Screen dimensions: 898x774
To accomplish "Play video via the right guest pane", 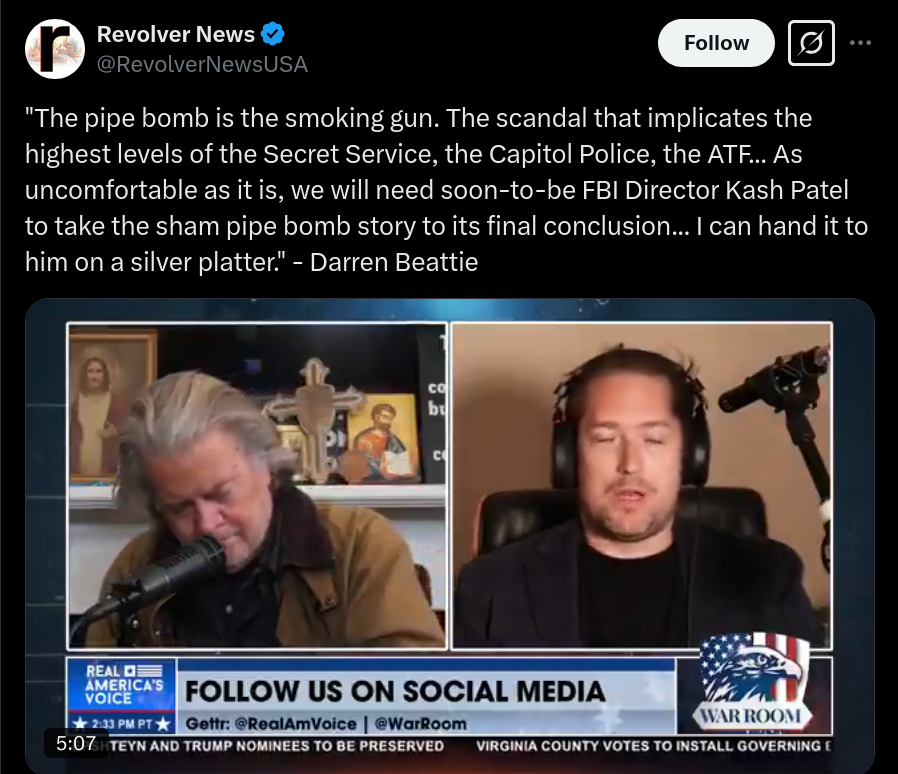I will (x=641, y=486).
